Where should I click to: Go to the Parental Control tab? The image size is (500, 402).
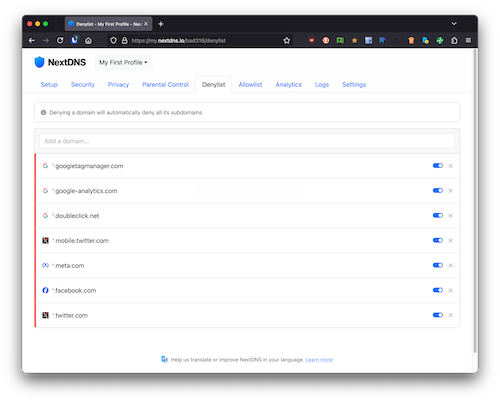(x=165, y=85)
